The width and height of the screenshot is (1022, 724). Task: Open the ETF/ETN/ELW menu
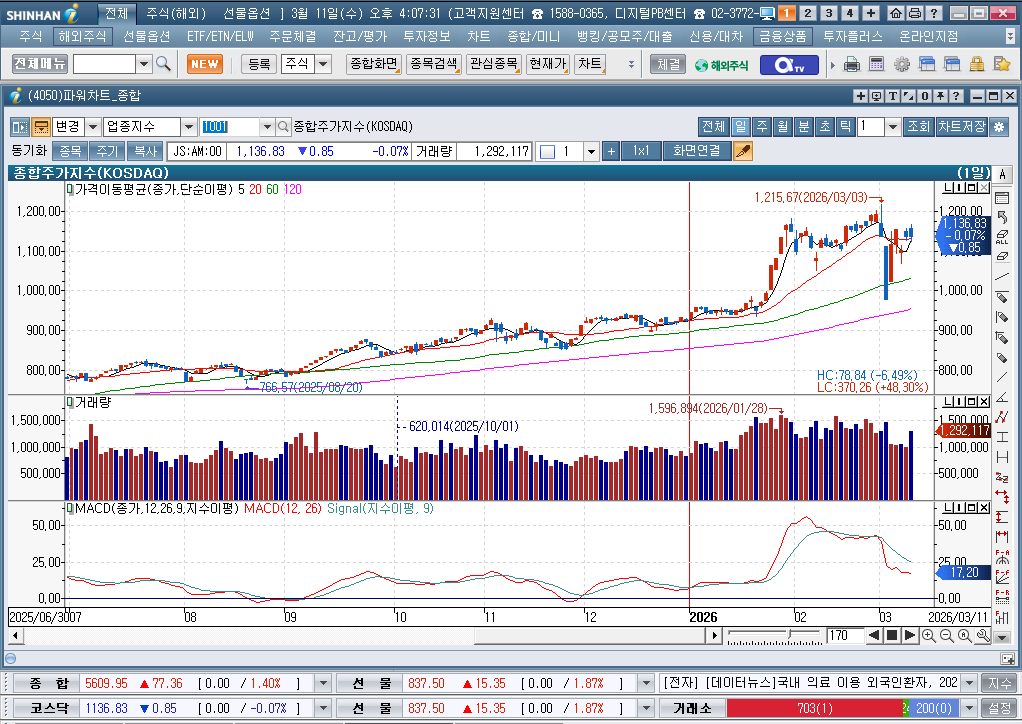tap(220, 36)
